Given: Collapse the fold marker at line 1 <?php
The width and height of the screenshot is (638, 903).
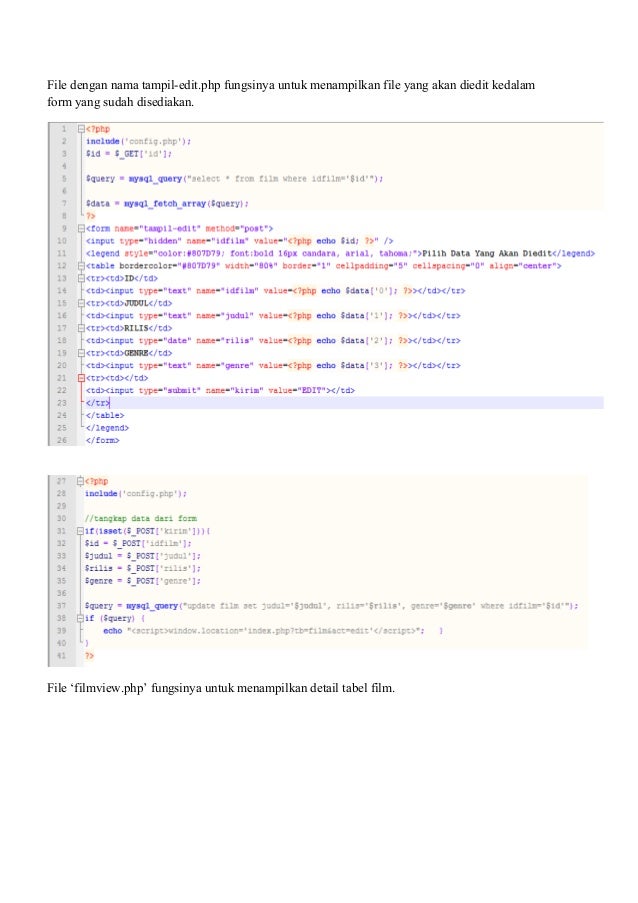Looking at the screenshot, I should pos(81,129).
